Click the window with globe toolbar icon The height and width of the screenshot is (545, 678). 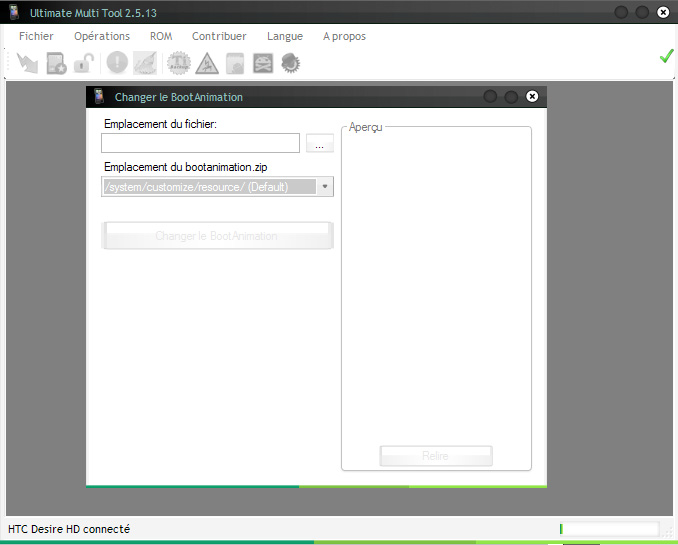click(235, 63)
